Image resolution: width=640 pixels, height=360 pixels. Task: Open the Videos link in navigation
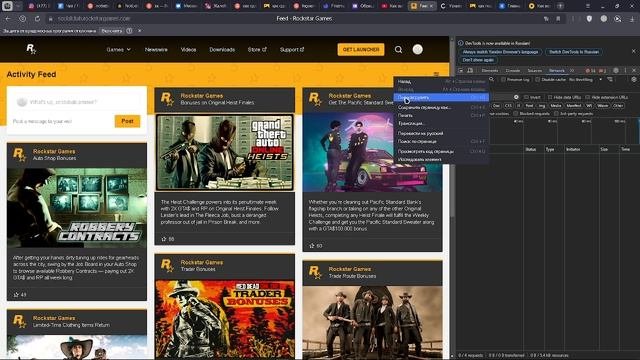click(188, 49)
